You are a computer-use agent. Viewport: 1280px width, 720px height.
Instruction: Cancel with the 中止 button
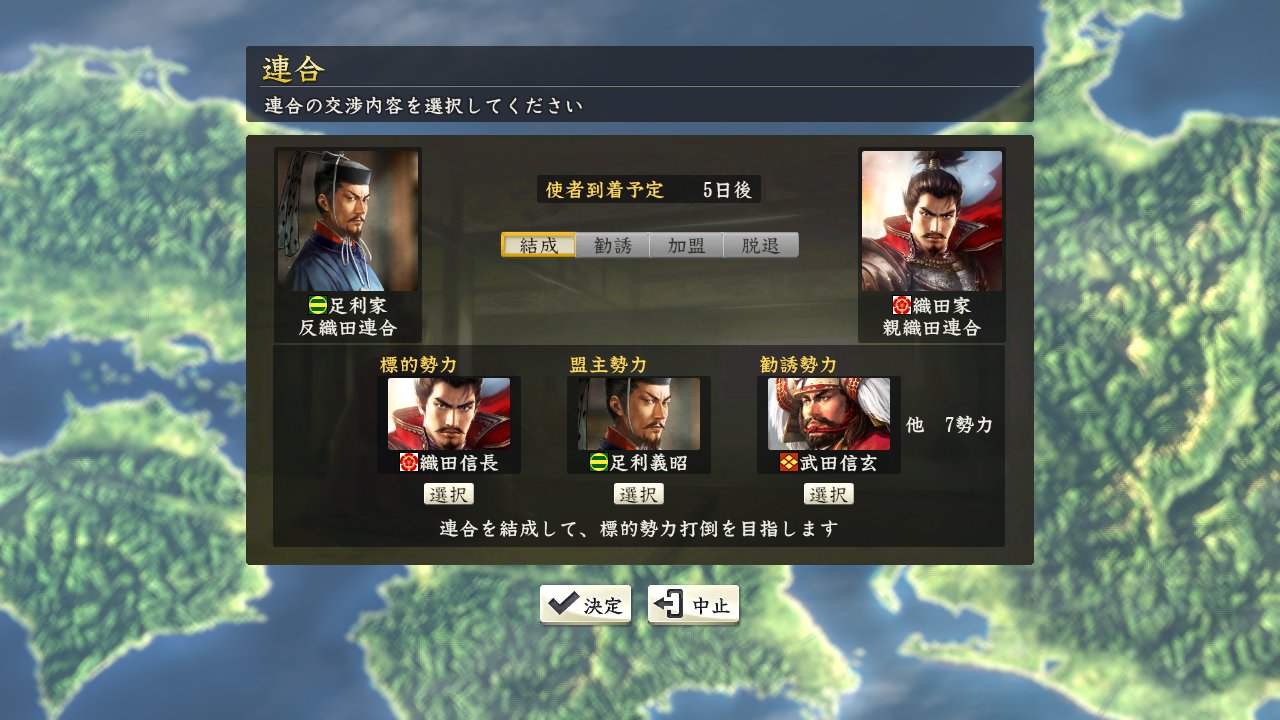[x=693, y=605]
